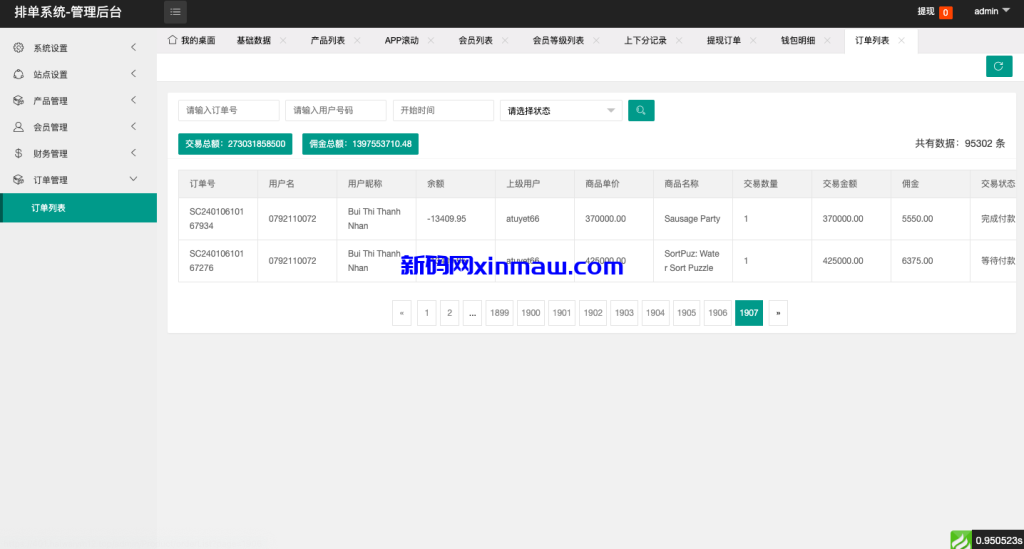Go to previous page with « button
Viewport: 1024px width, 549px height.
(x=402, y=313)
